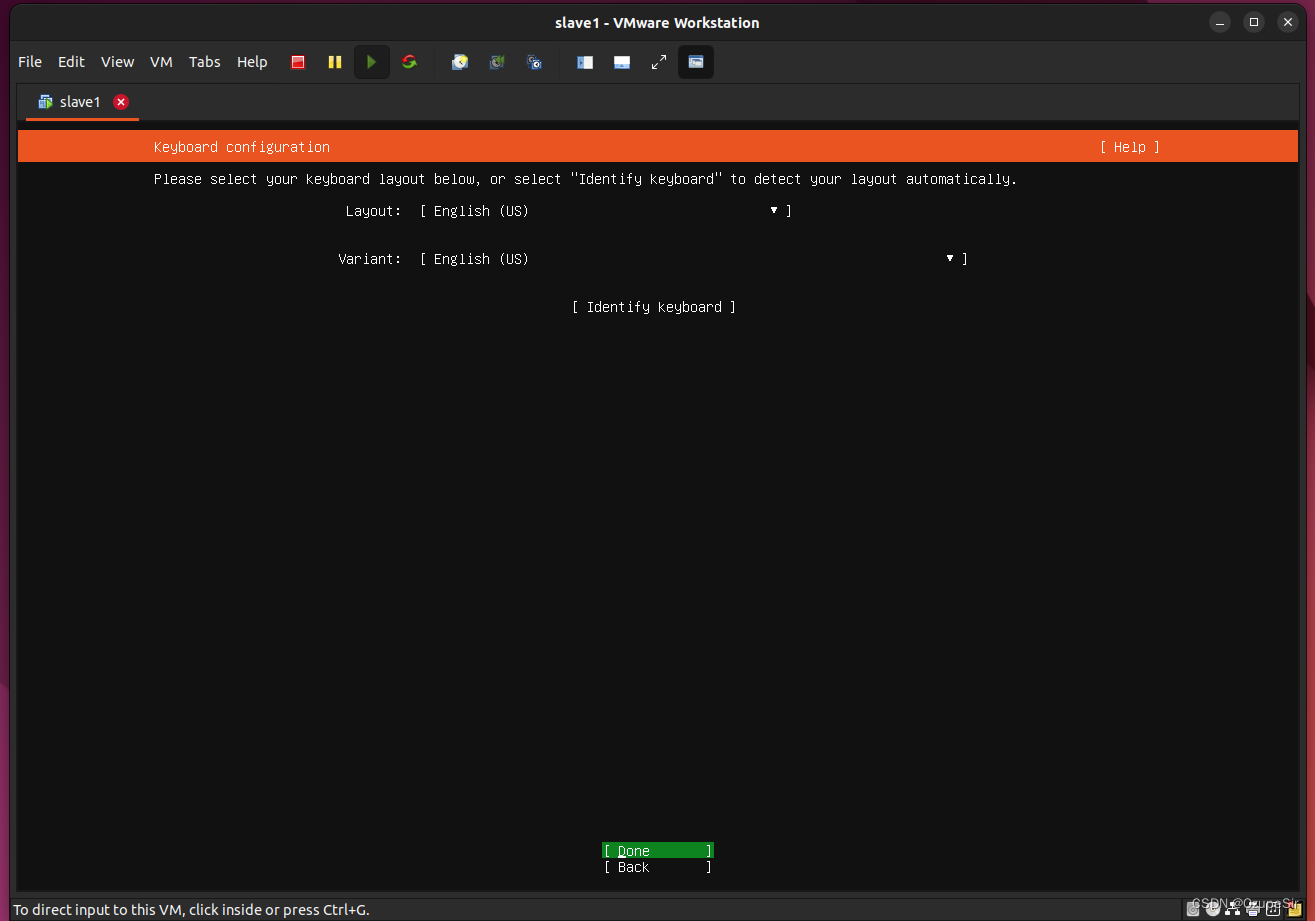Click the installer [ Help ] button

1130,147
